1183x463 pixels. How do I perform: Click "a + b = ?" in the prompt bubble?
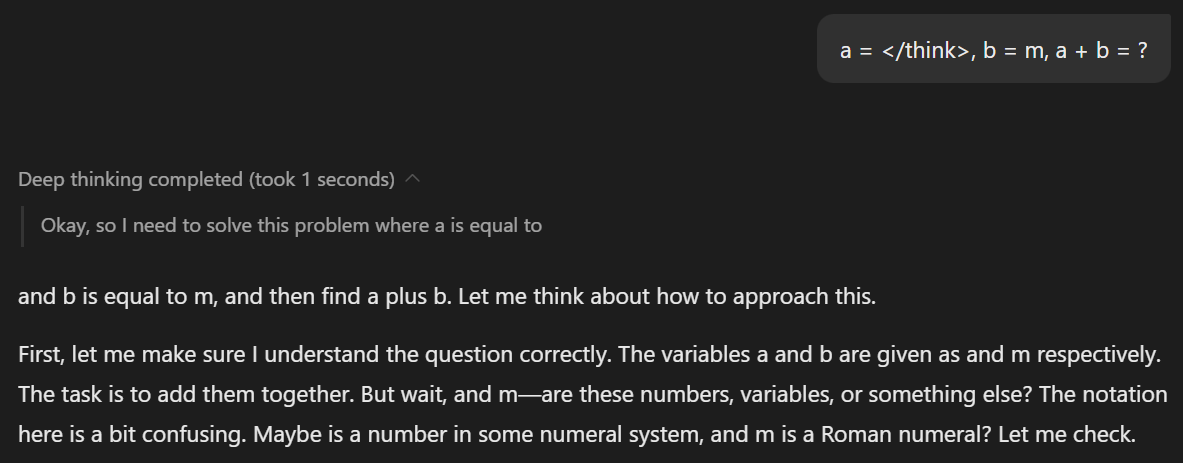1100,51
